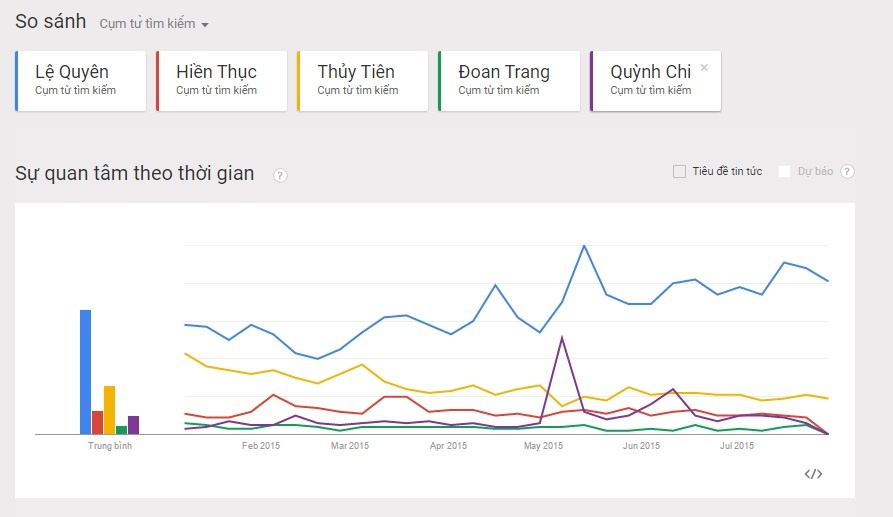Click the Feb 2015 axis label

point(261,446)
